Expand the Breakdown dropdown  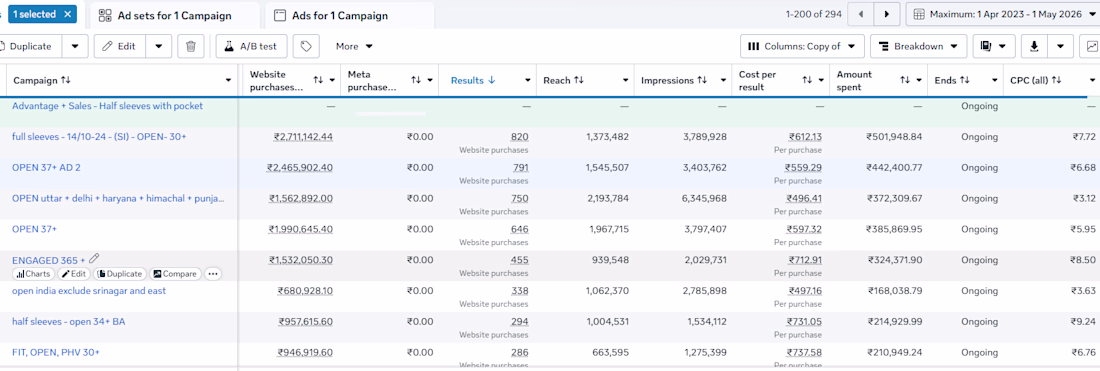[918, 46]
